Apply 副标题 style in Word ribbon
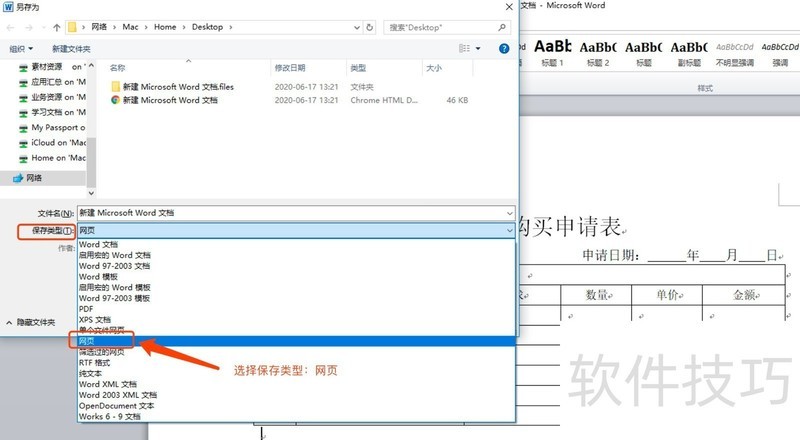 tap(689, 53)
